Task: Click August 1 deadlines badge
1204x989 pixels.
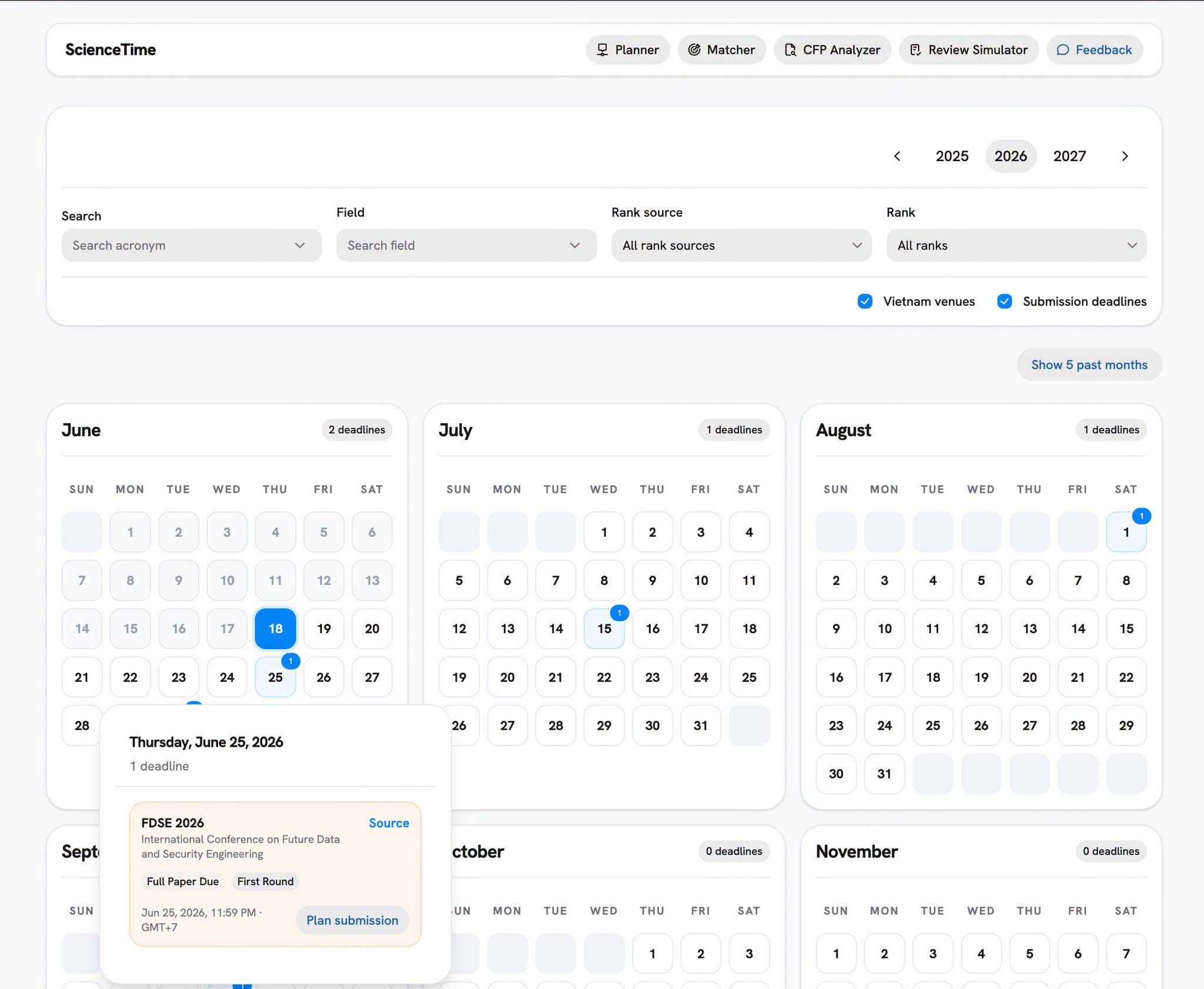Action: tap(1111, 430)
